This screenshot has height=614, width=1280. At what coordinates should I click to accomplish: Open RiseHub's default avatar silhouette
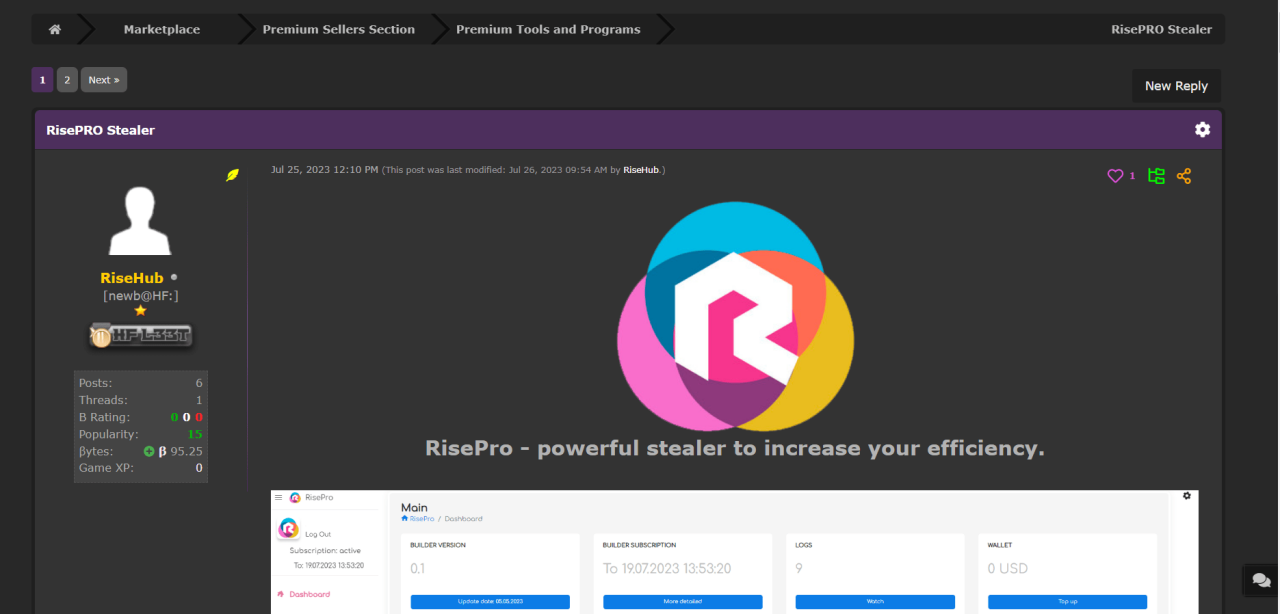[140, 222]
